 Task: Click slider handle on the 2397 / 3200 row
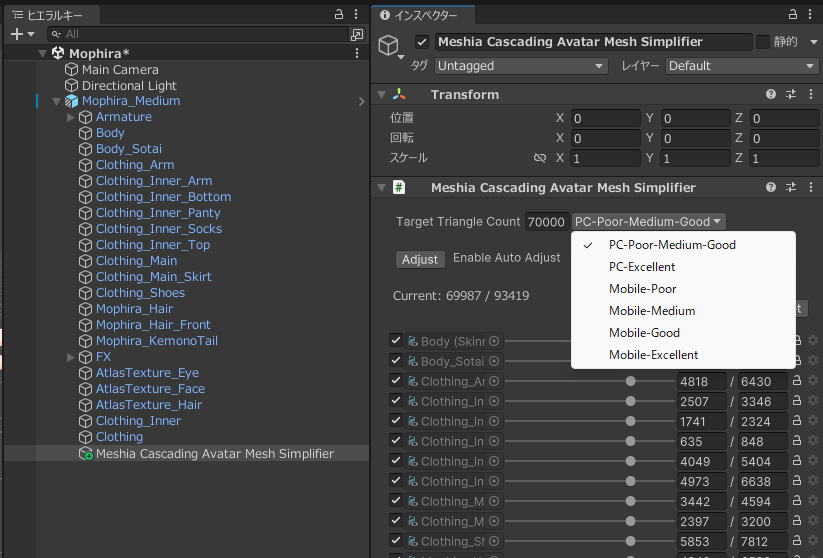coord(630,521)
